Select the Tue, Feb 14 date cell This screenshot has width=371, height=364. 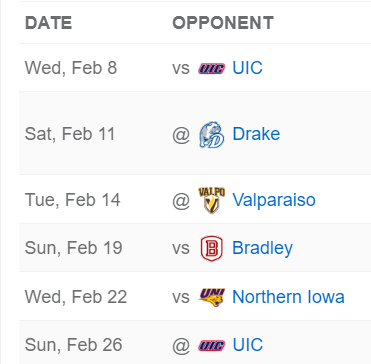coord(73,200)
